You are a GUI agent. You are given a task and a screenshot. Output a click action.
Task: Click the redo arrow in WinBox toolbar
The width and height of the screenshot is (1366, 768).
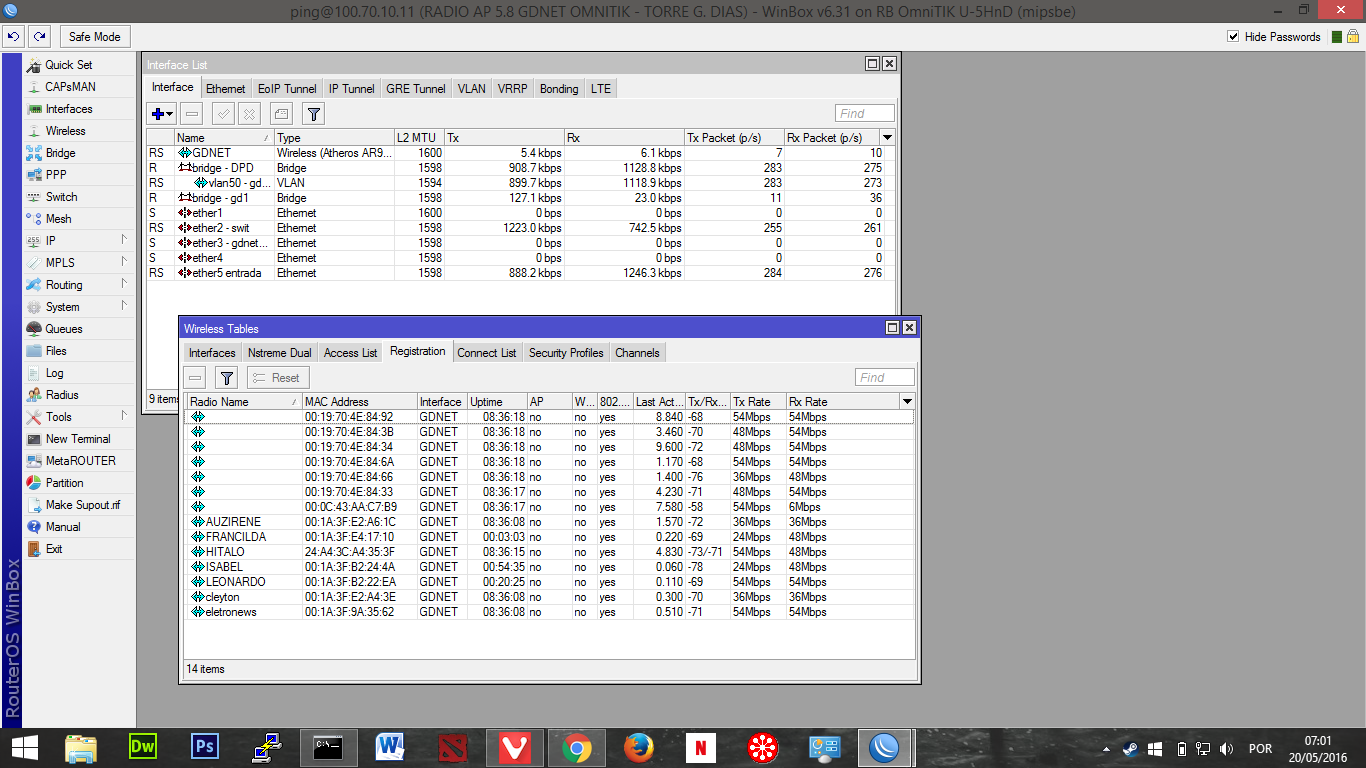click(39, 37)
